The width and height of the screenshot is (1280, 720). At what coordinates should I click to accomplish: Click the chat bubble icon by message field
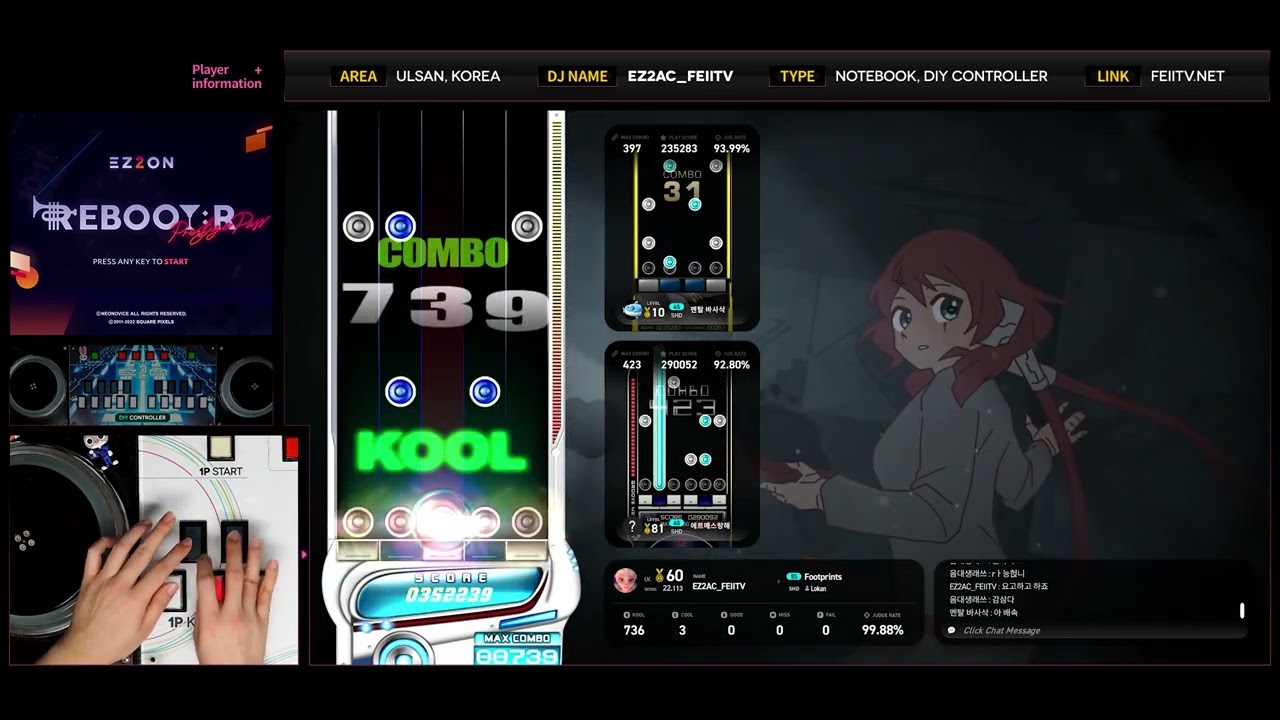pos(951,631)
